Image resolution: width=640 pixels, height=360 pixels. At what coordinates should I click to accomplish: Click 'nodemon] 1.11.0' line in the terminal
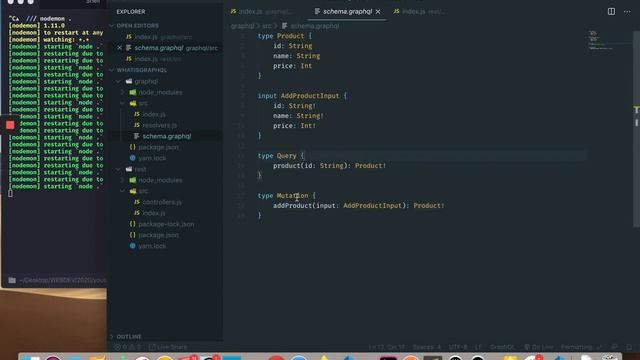(x=37, y=25)
